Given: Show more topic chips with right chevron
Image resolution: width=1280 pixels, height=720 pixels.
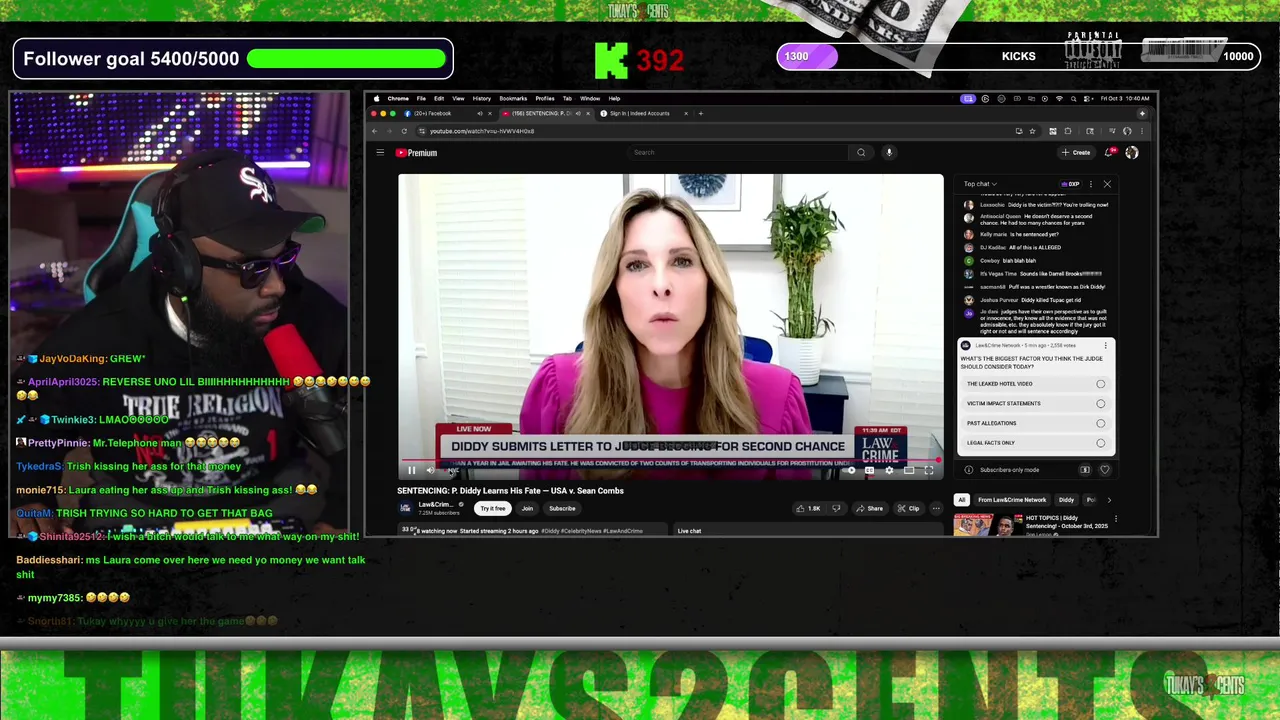Looking at the screenshot, I should 1108,500.
